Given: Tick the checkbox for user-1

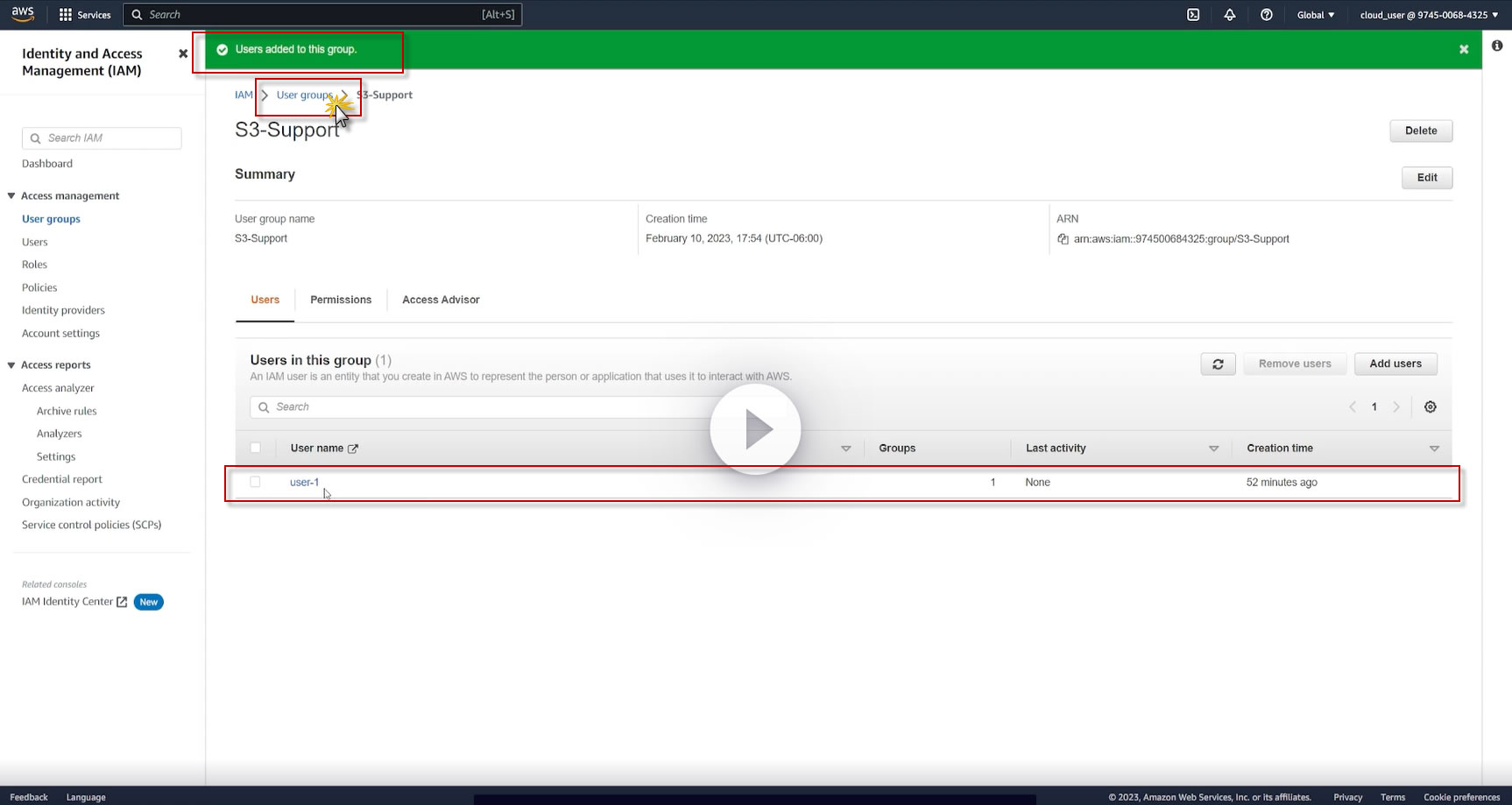Looking at the screenshot, I should 256,482.
